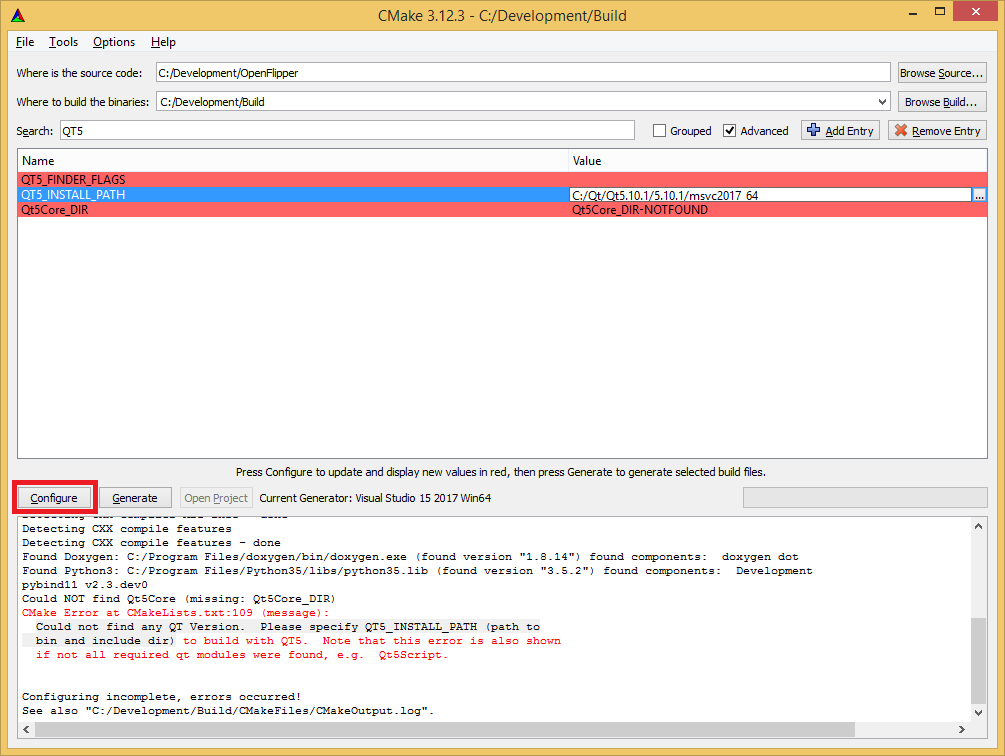This screenshot has height=756, width=1005.
Task: Click the green plus icon on Add Entry
Action: point(811,130)
